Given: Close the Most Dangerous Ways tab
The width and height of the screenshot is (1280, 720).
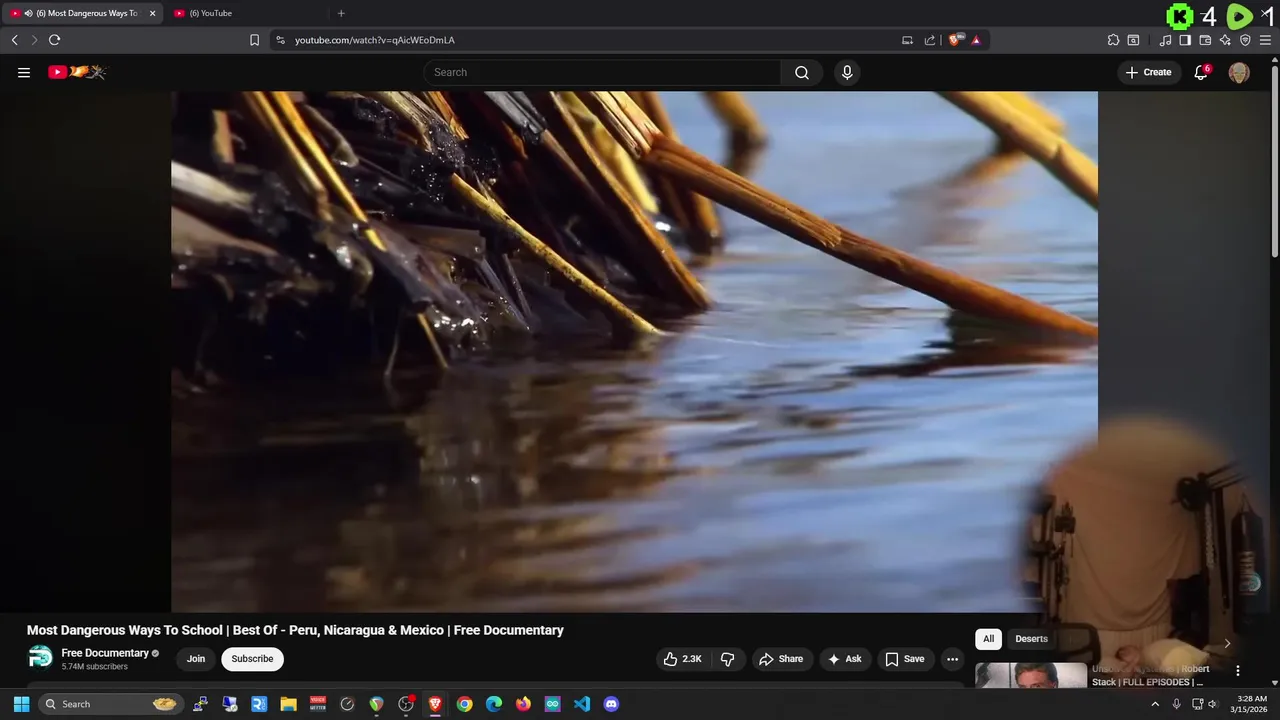Looking at the screenshot, I should tap(153, 13).
